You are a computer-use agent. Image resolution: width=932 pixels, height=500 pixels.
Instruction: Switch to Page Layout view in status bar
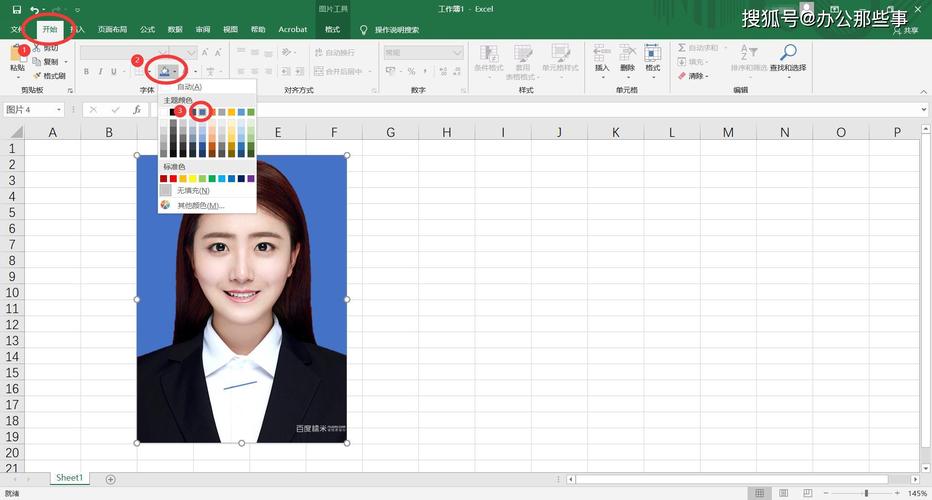pos(784,493)
